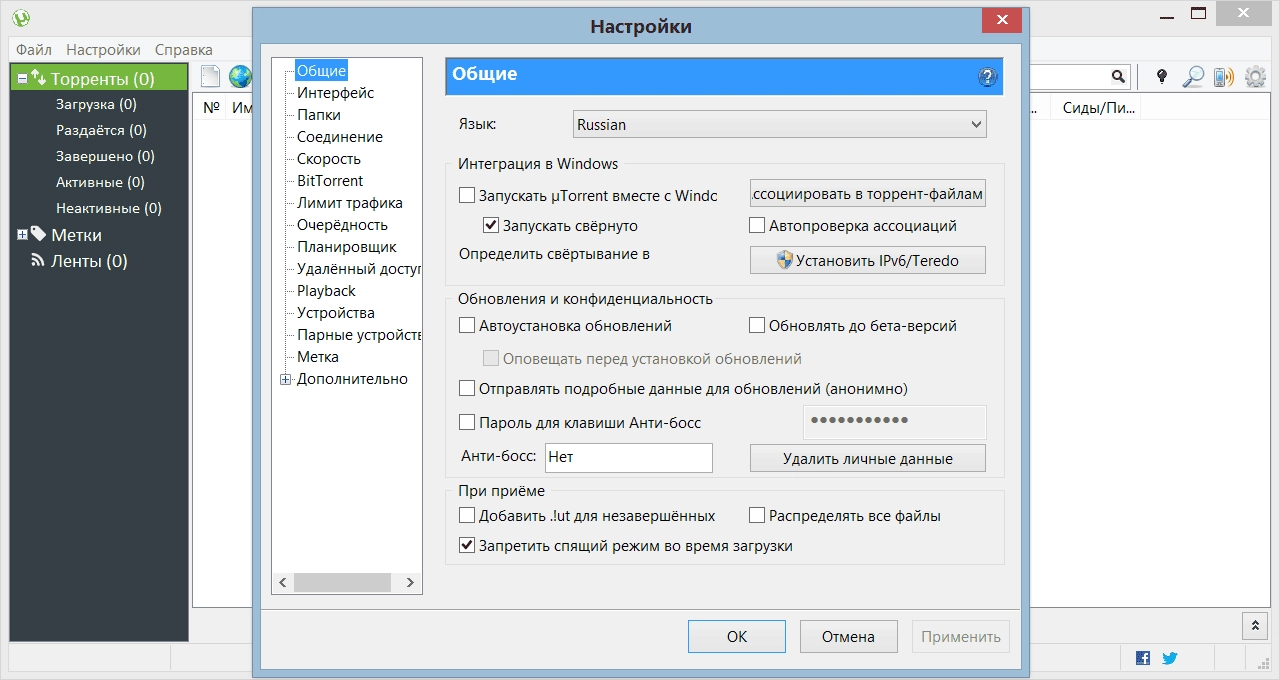The height and width of the screenshot is (680, 1280).
Task: Open the Справка menu
Action: click(184, 48)
